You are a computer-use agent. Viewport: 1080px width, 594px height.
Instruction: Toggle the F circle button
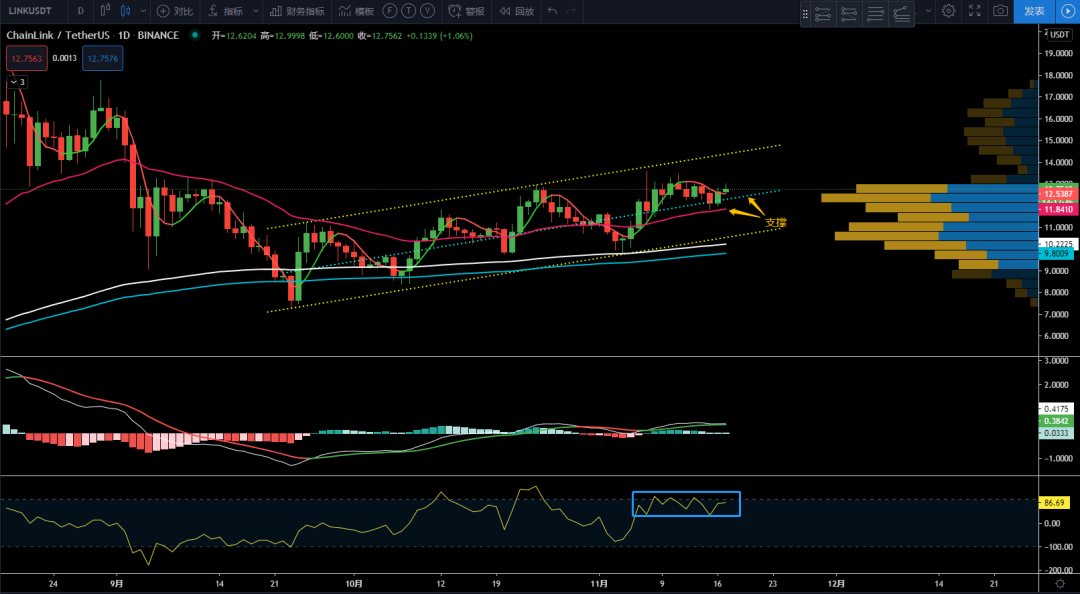pos(376,12)
